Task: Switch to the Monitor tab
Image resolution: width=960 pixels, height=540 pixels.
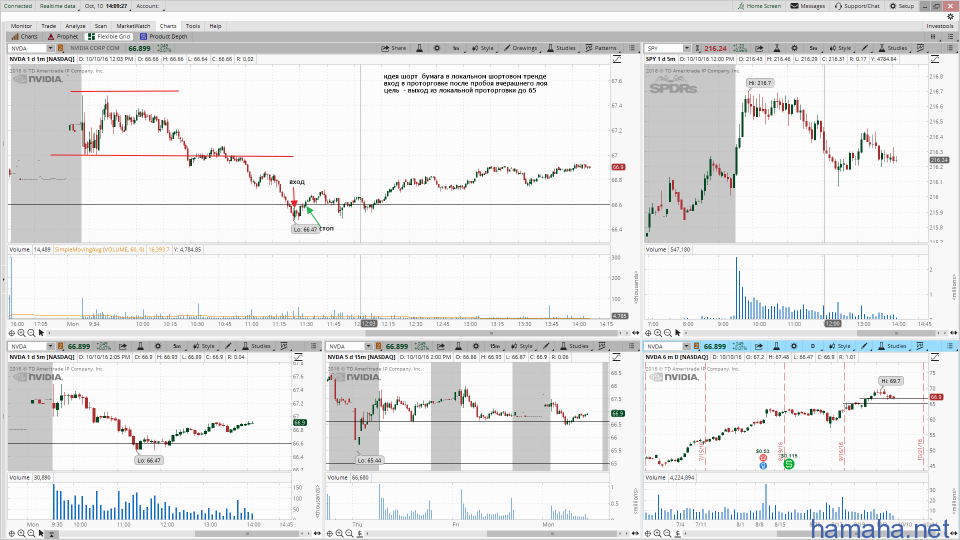Action: pos(21,26)
